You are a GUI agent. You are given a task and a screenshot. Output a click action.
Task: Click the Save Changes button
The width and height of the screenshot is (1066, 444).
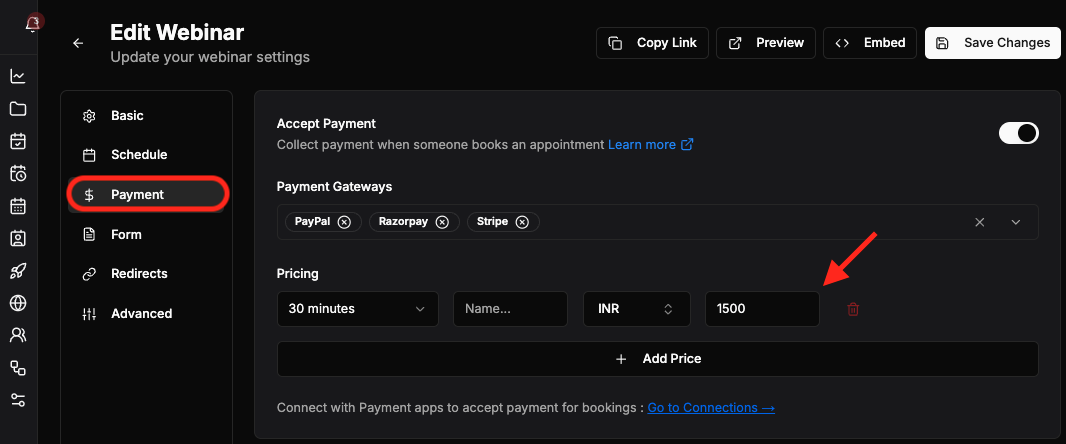pos(992,43)
